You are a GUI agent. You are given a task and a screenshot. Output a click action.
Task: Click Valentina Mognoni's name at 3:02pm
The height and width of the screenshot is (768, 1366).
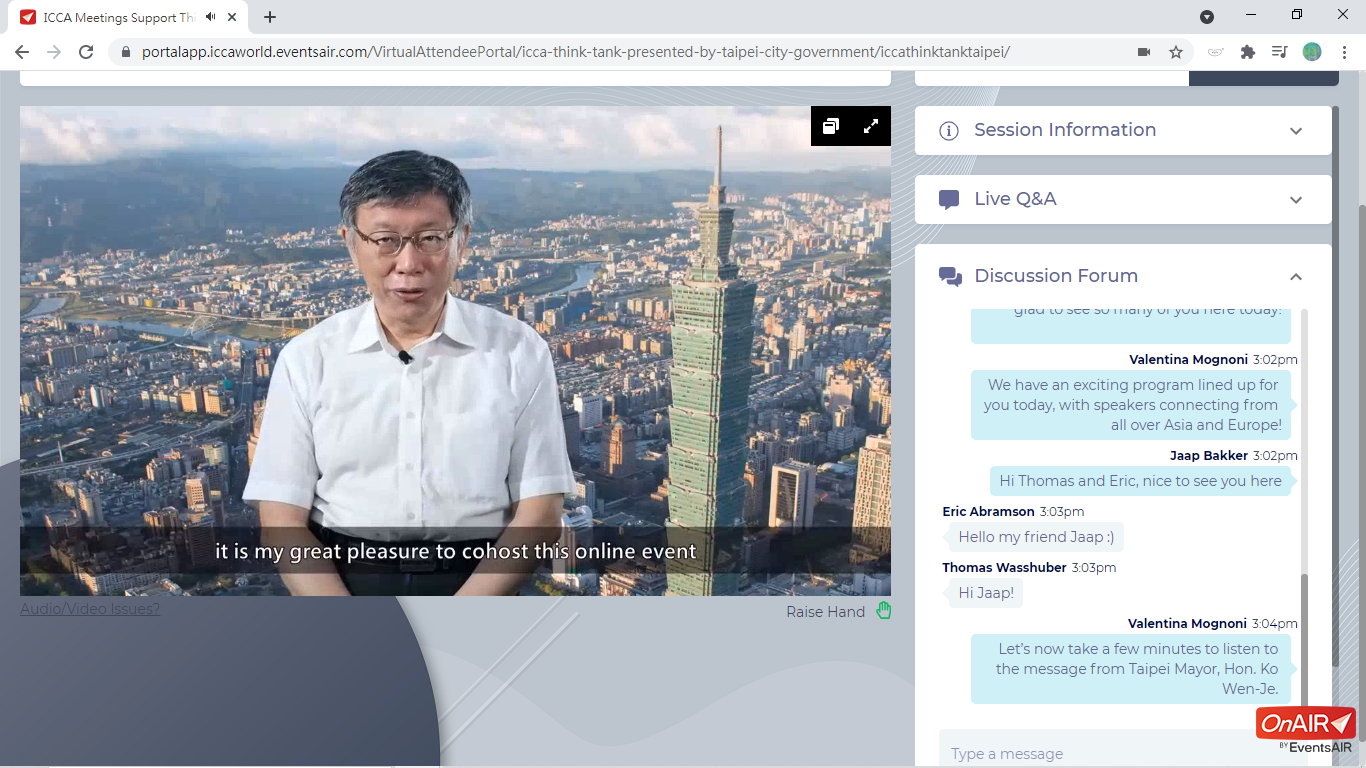point(1188,359)
